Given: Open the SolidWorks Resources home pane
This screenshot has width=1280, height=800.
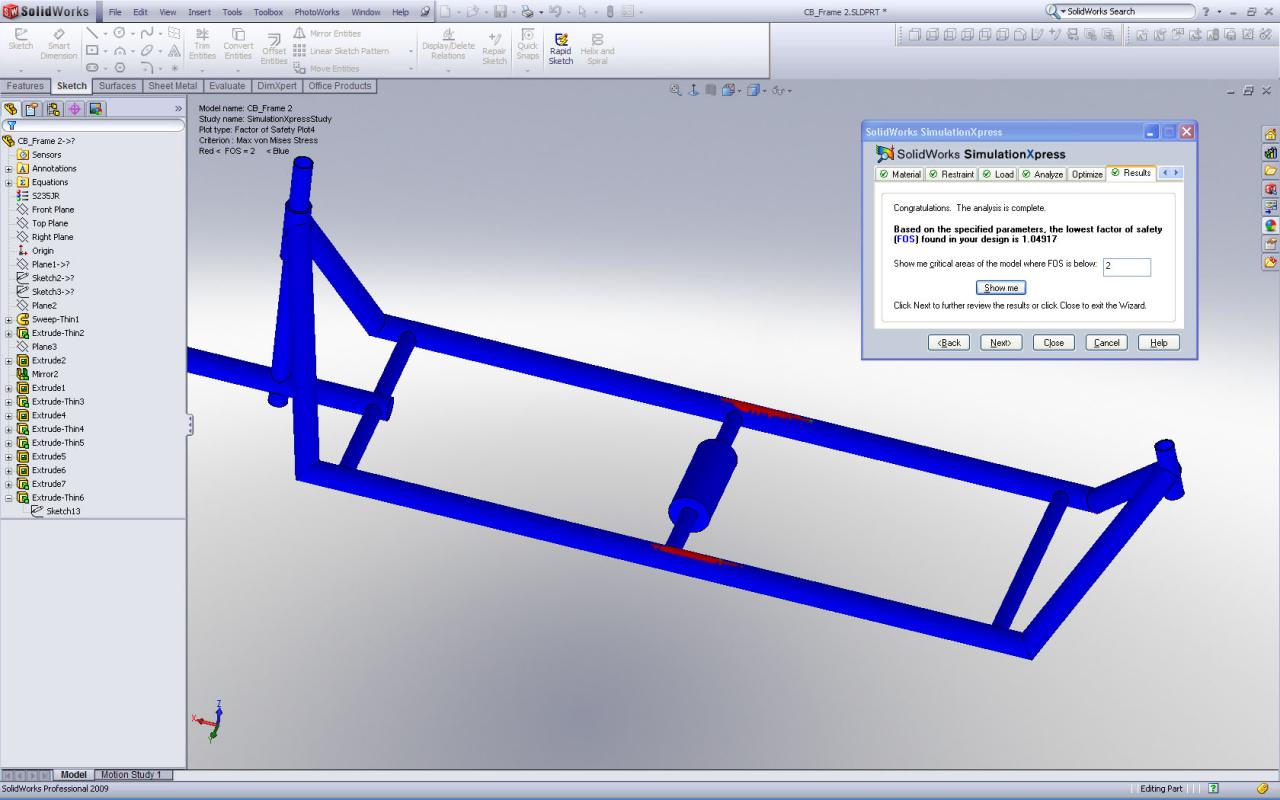Looking at the screenshot, I should (1270, 135).
